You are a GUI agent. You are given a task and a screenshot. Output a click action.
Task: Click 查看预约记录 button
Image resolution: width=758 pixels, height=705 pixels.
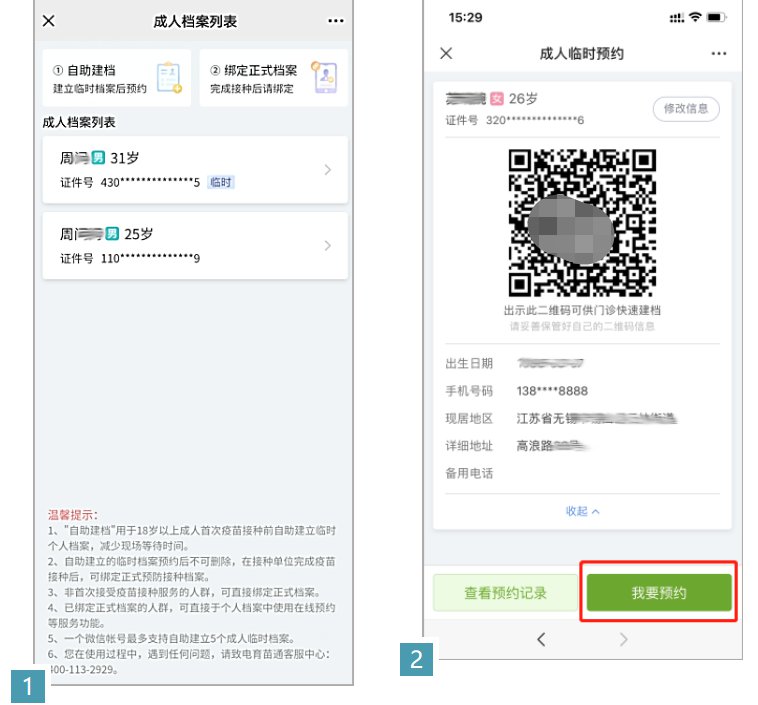pyautogui.click(x=505, y=593)
